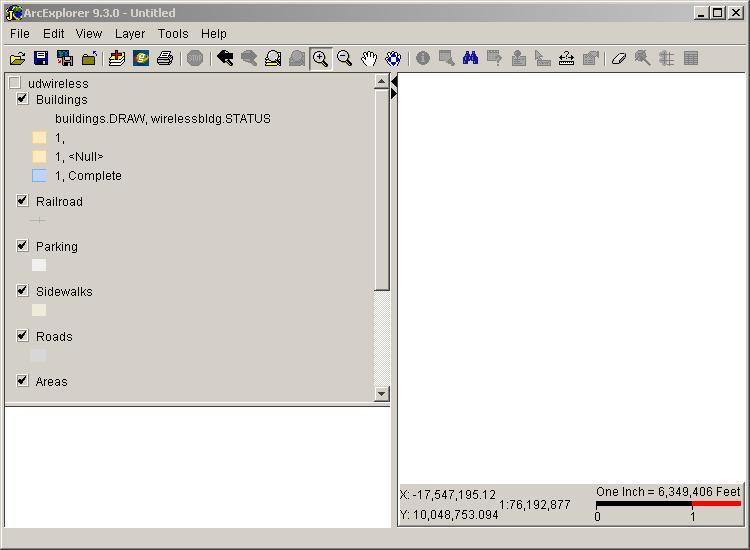
Task: Click the close project folder icon
Action: tap(89, 59)
